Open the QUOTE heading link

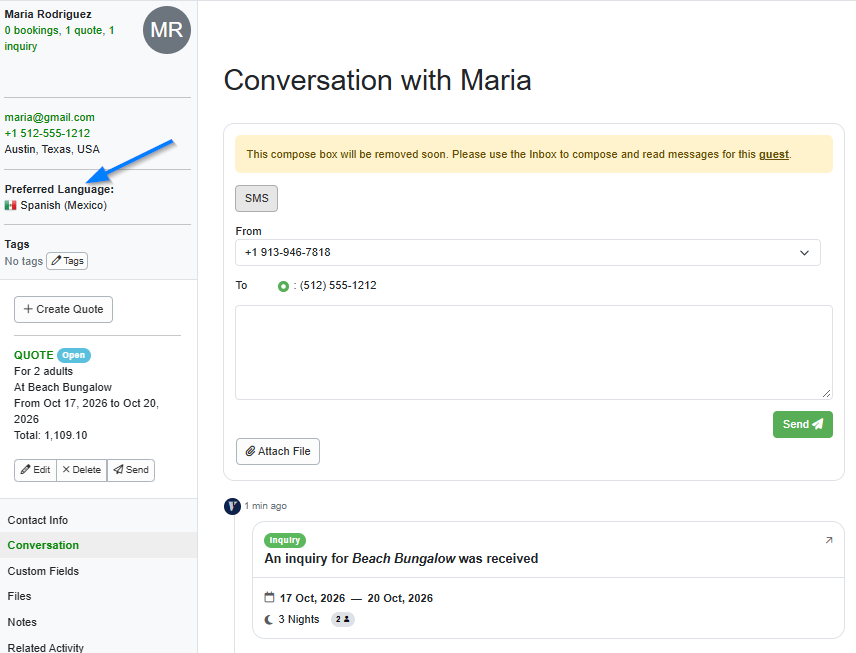(x=34, y=355)
